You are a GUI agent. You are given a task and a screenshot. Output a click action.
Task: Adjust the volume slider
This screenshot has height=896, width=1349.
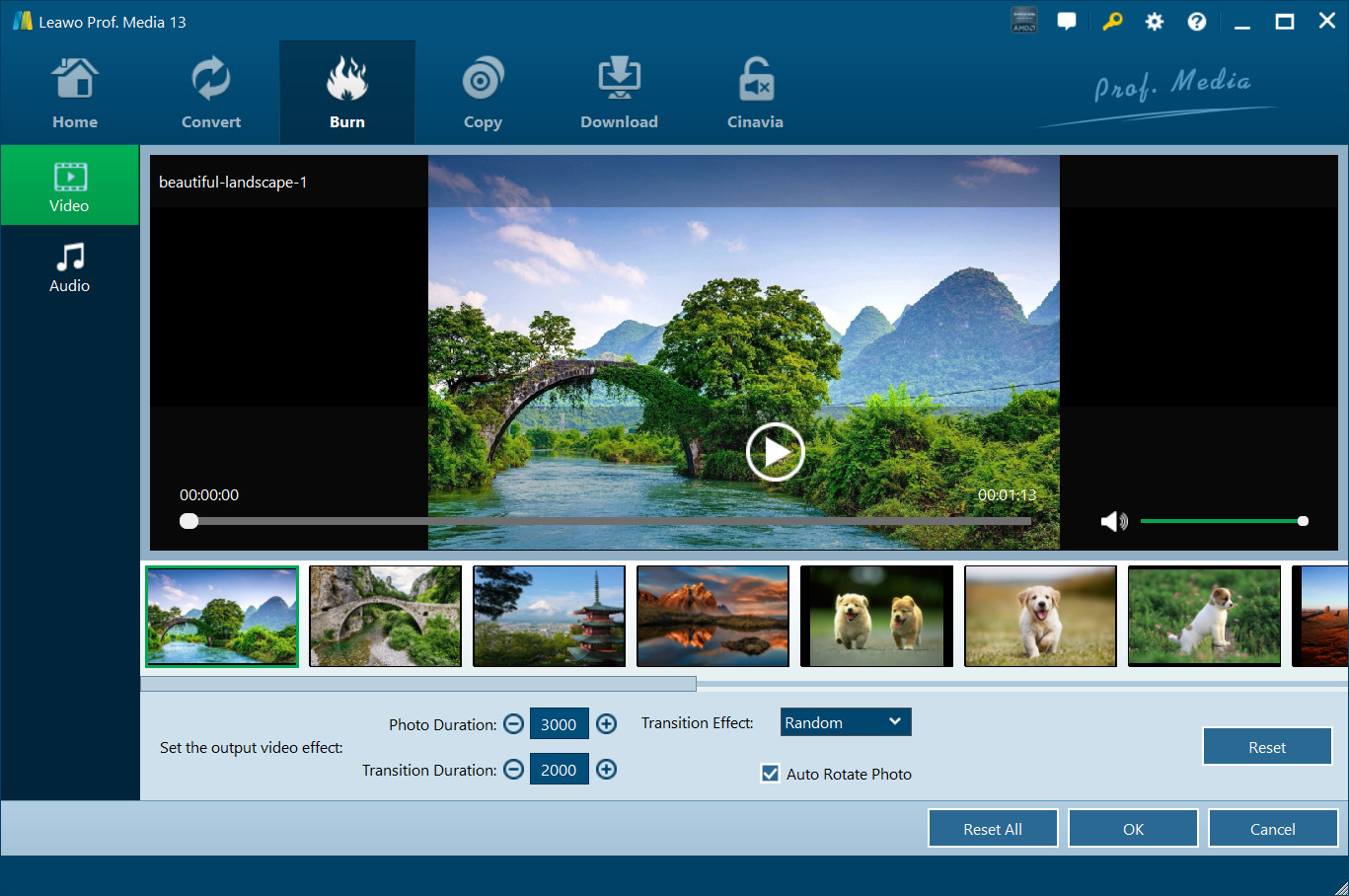(1224, 520)
